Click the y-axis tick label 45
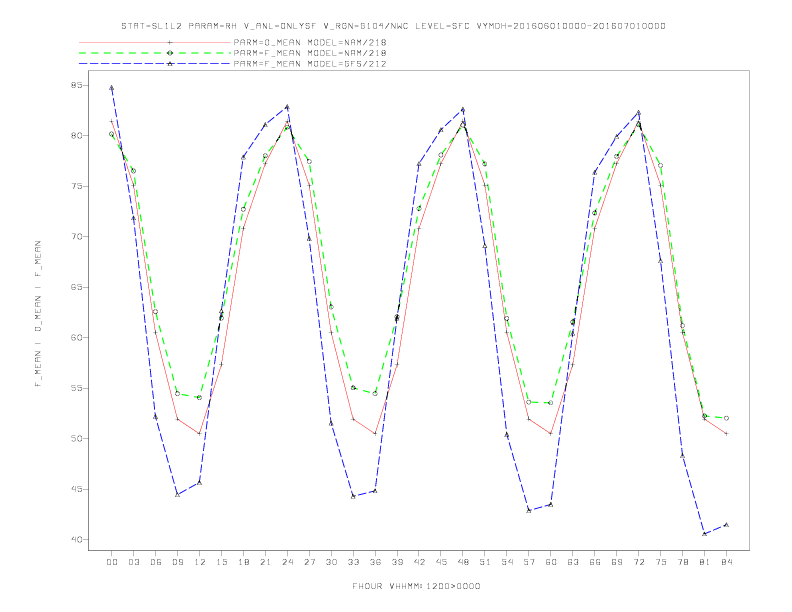 tap(77, 489)
